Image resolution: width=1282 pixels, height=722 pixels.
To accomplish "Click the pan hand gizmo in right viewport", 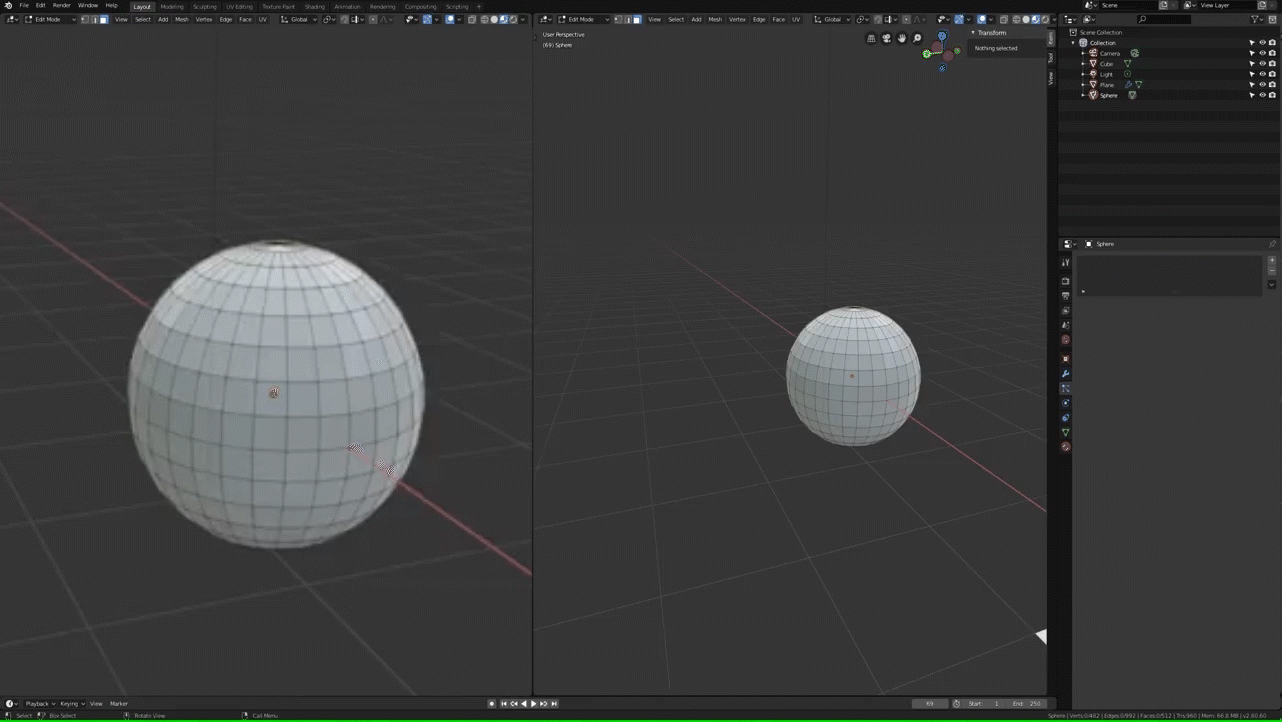I will (902, 39).
